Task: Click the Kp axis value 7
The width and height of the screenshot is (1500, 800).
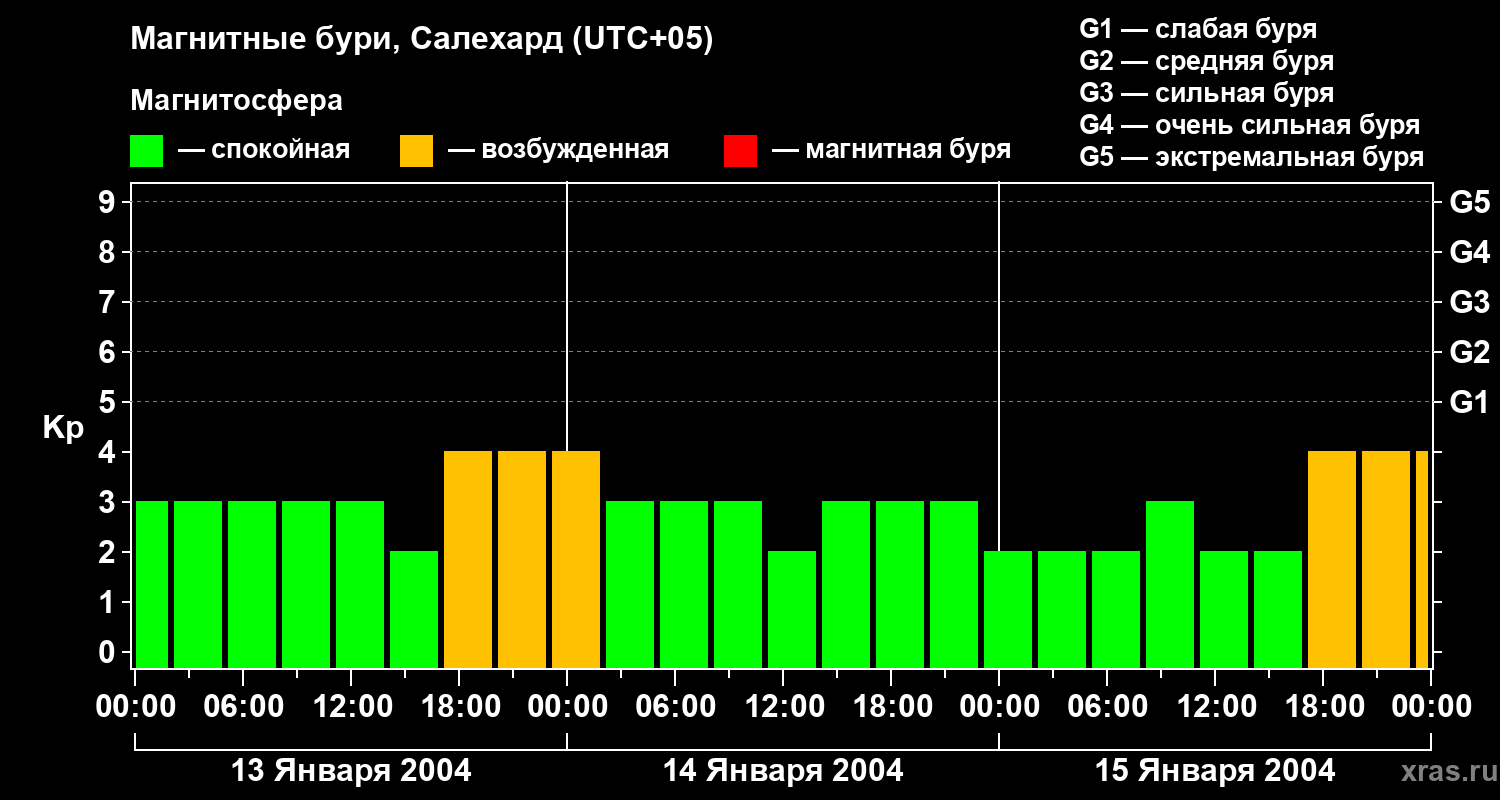Action: coord(109,302)
